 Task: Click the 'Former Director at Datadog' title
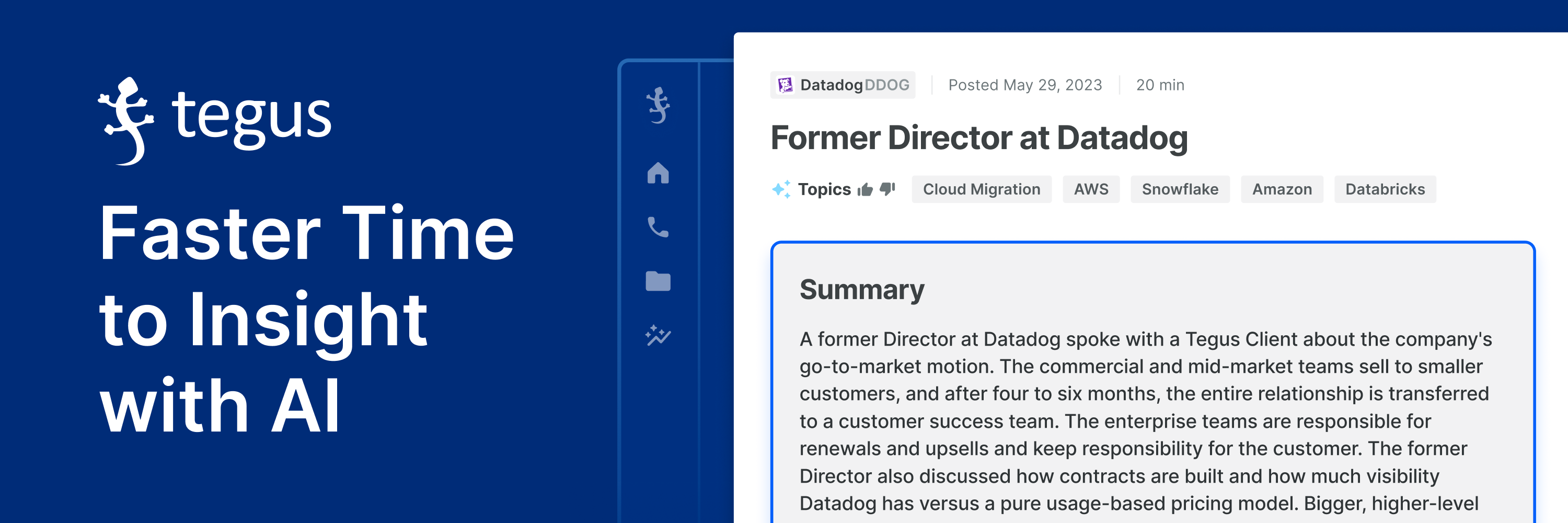pyautogui.click(x=979, y=138)
